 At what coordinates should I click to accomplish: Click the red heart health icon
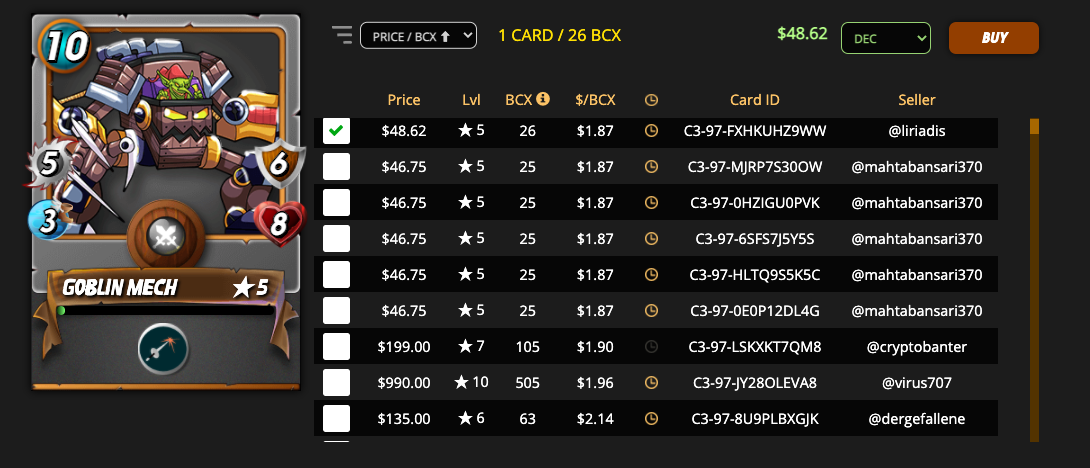point(279,225)
